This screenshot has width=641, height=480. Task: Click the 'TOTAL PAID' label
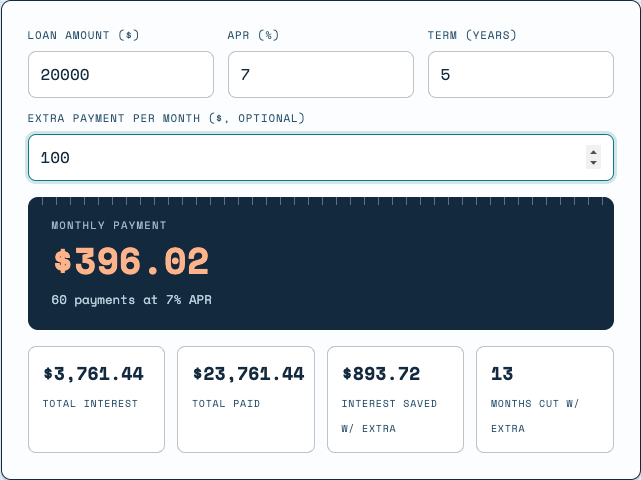[x=226, y=404]
